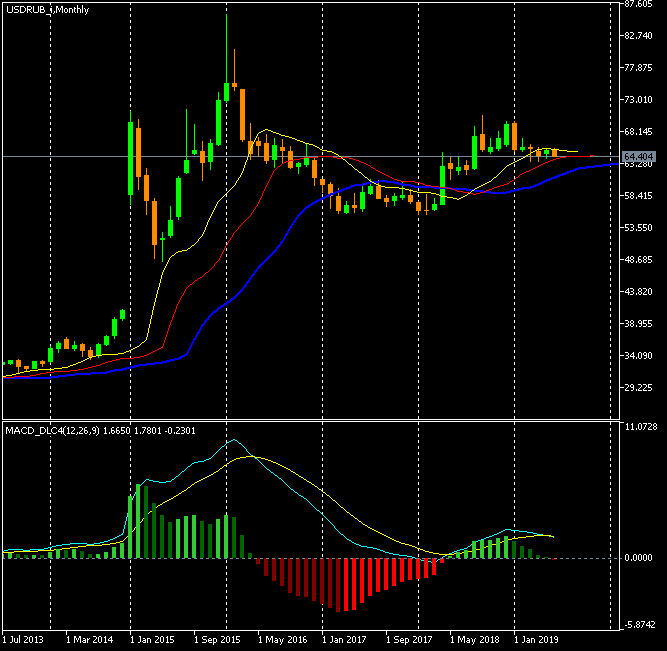667x651 pixels.
Task: Click the 1 Jan 2019 date label
Action: (x=536, y=640)
